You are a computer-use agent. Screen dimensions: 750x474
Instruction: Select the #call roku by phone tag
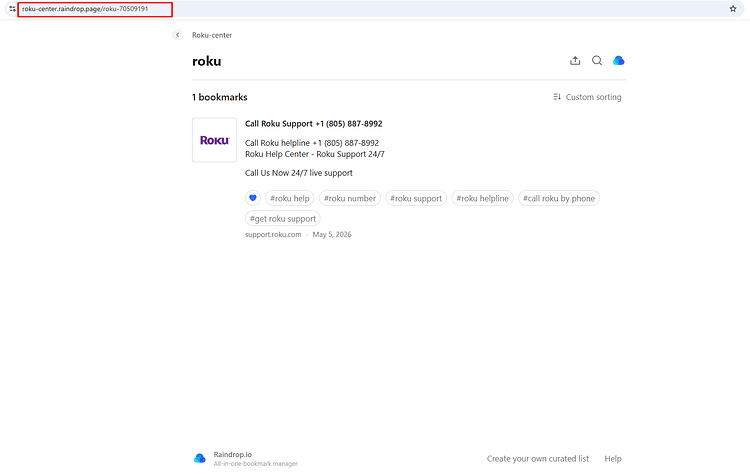[x=559, y=198]
